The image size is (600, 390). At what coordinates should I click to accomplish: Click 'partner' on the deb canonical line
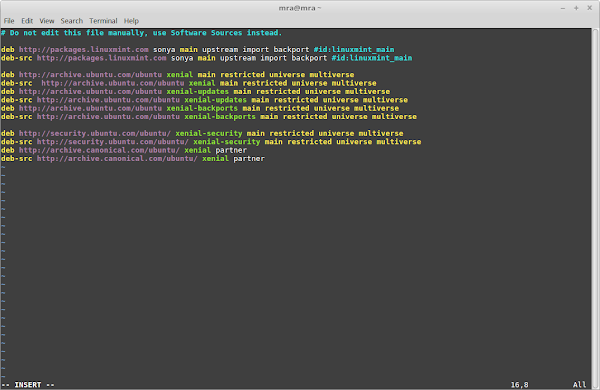[231, 150]
